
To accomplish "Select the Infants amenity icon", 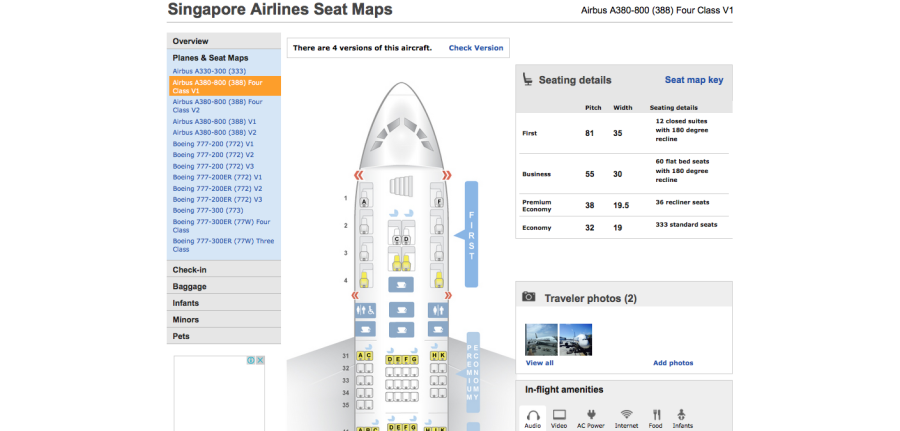I will 682,414.
